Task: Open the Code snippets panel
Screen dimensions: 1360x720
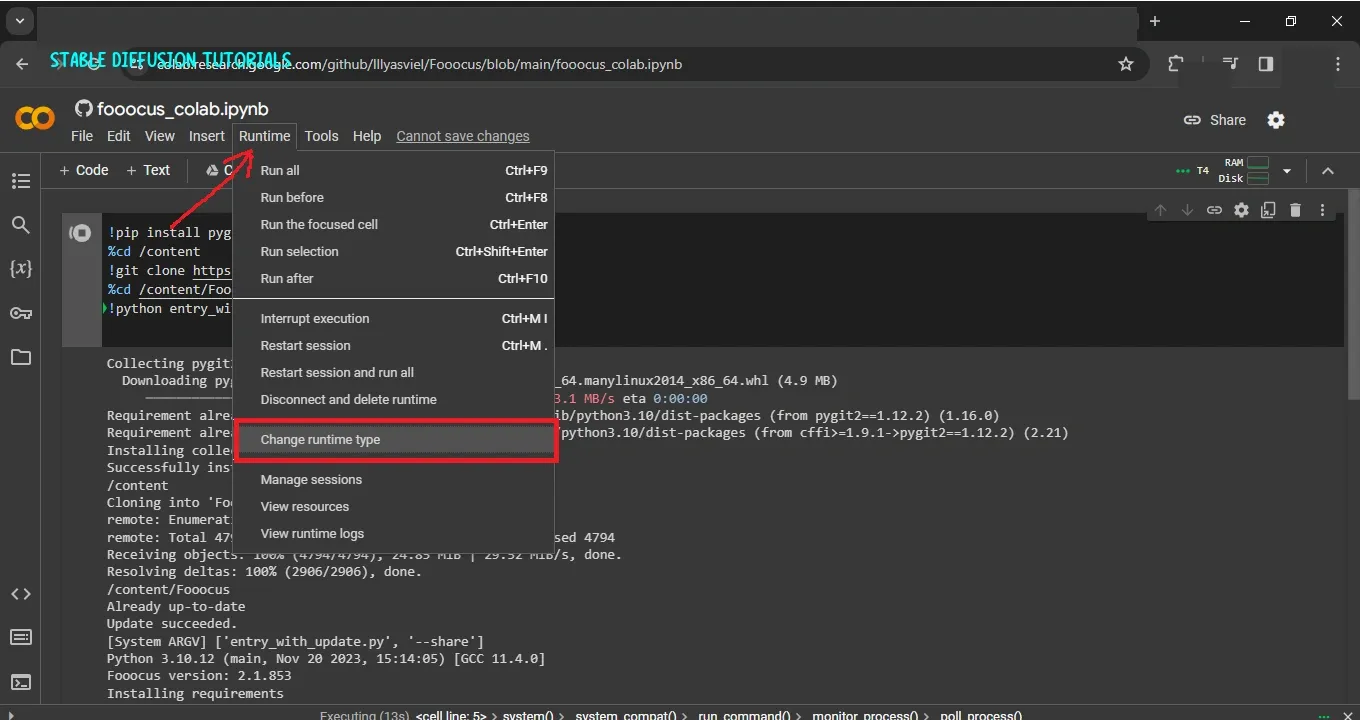Action: [x=21, y=594]
